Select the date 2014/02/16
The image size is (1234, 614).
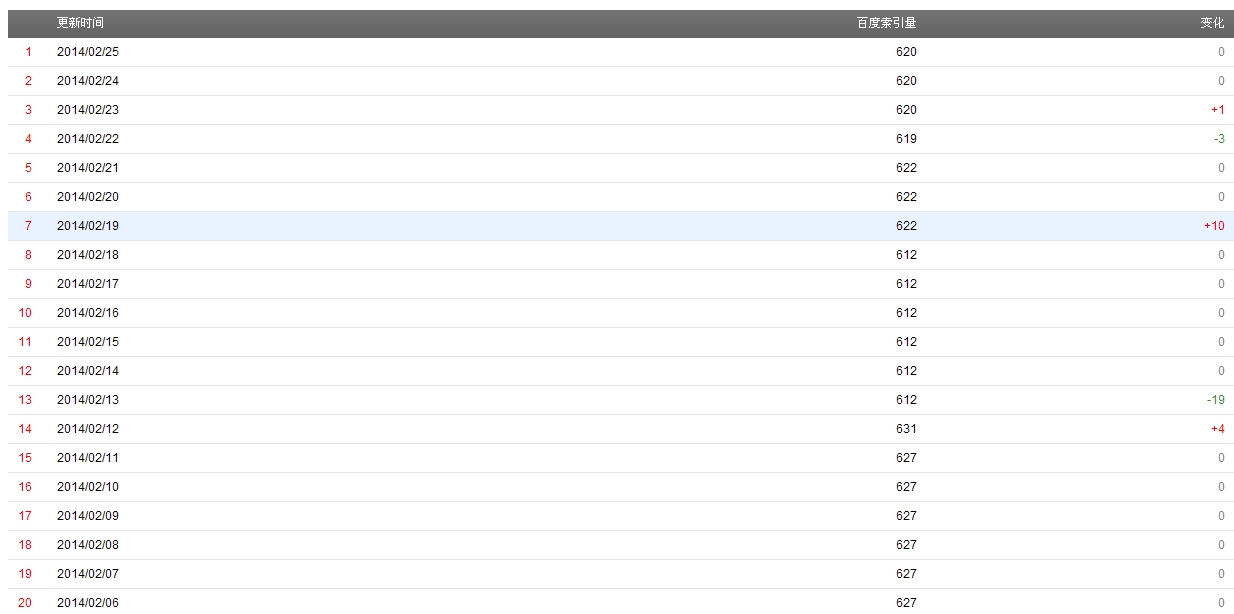tap(88, 313)
